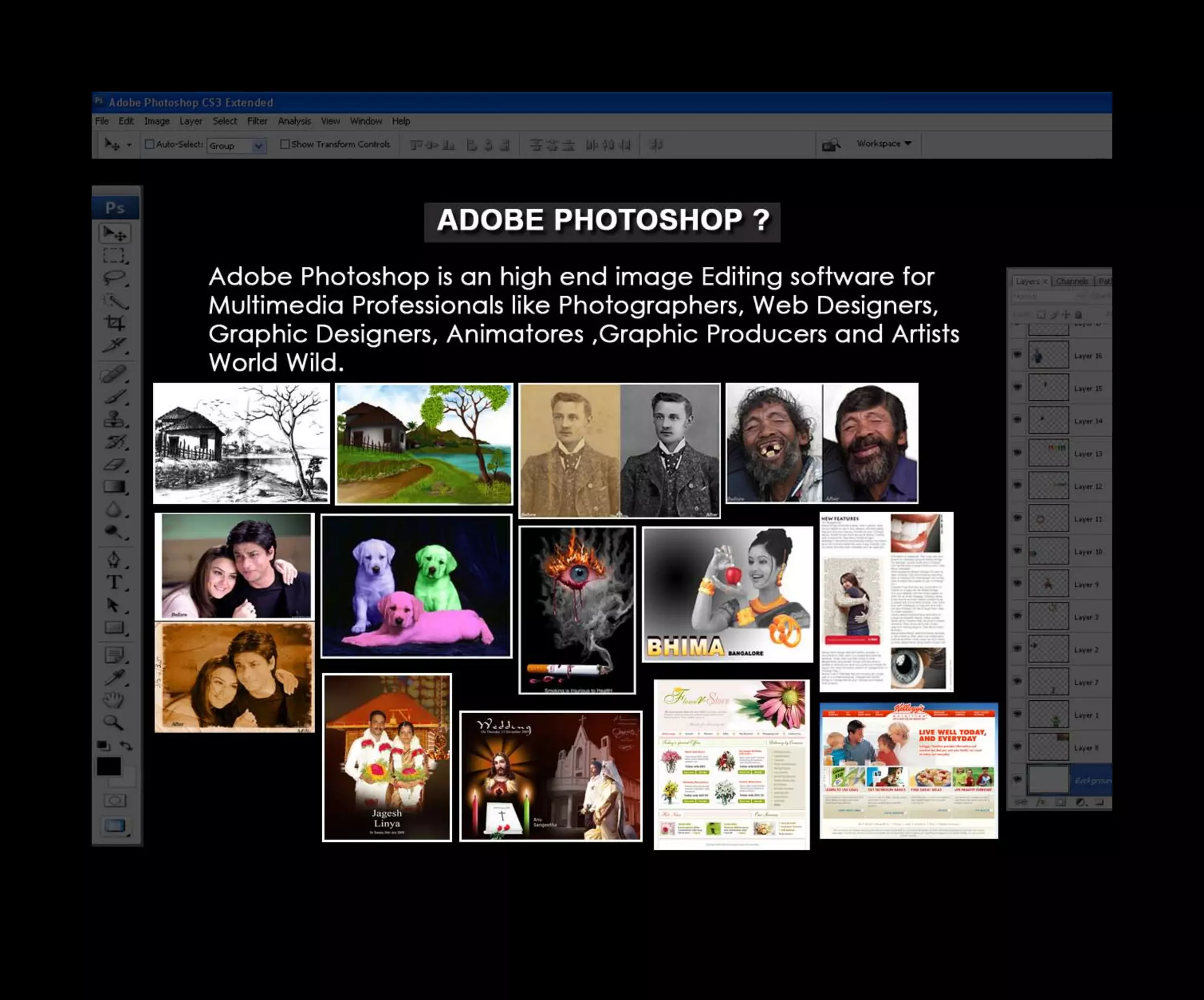The image size is (1204, 1000).
Task: Open the Workspace dropdown
Action: [x=884, y=143]
